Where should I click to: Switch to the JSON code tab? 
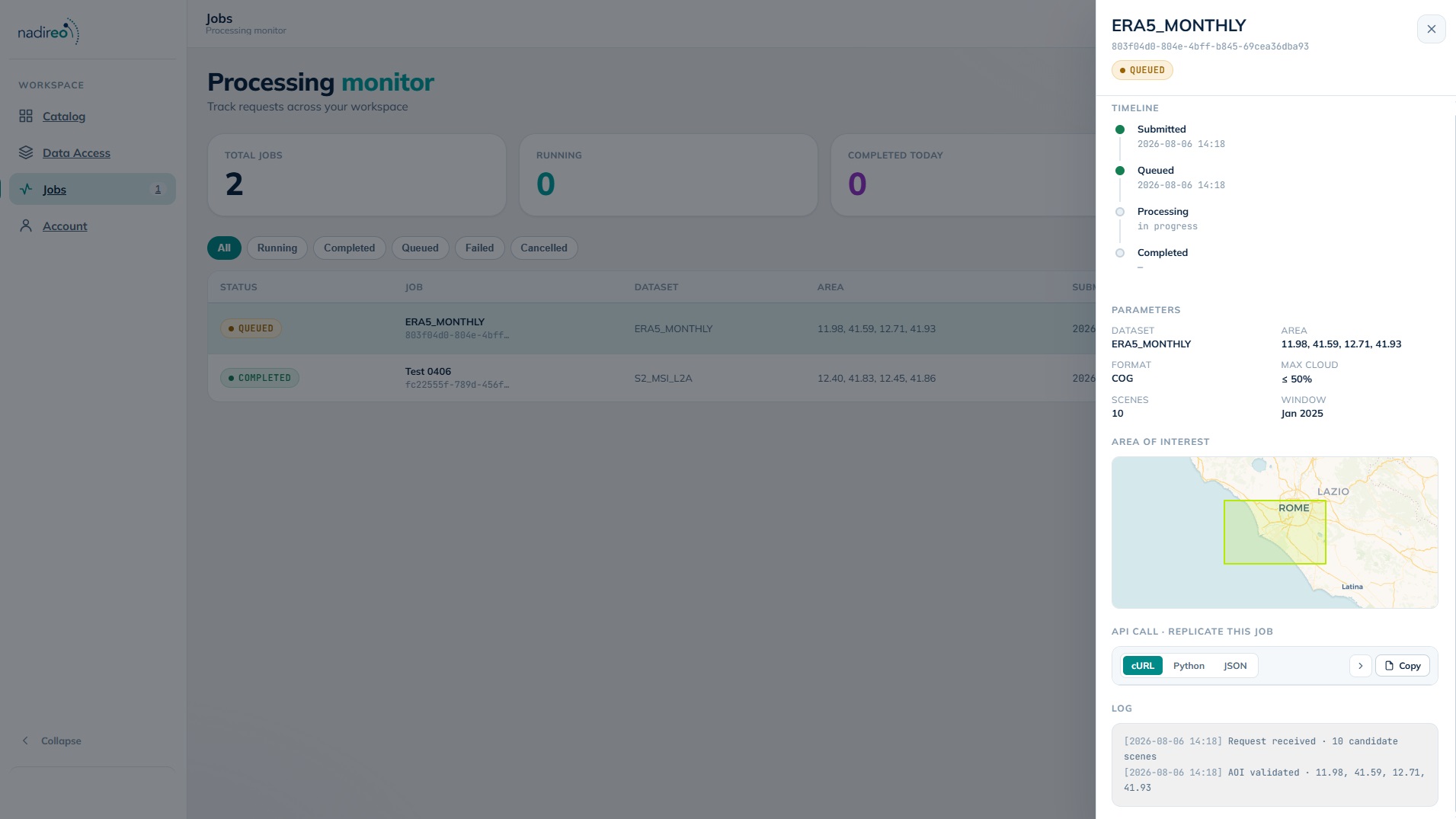pos(1235,666)
